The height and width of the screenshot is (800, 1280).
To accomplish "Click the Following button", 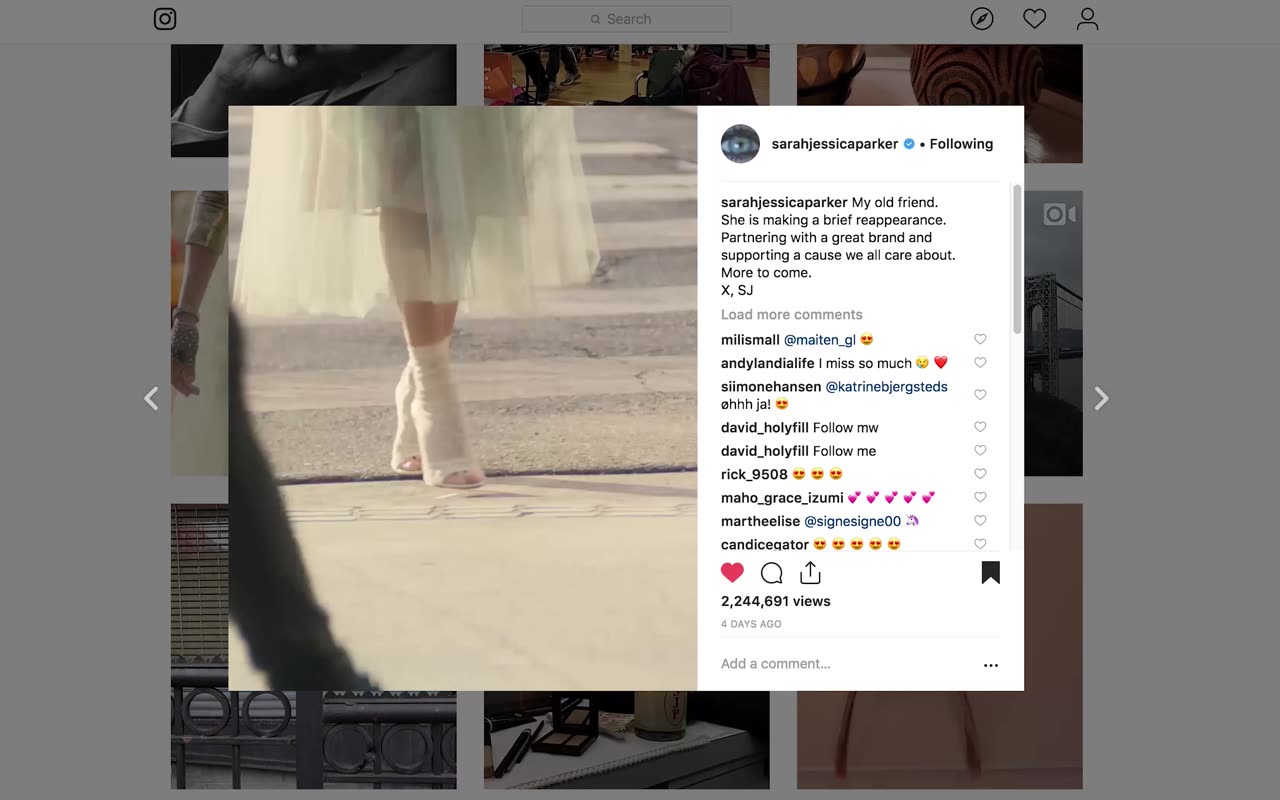I will [961, 144].
